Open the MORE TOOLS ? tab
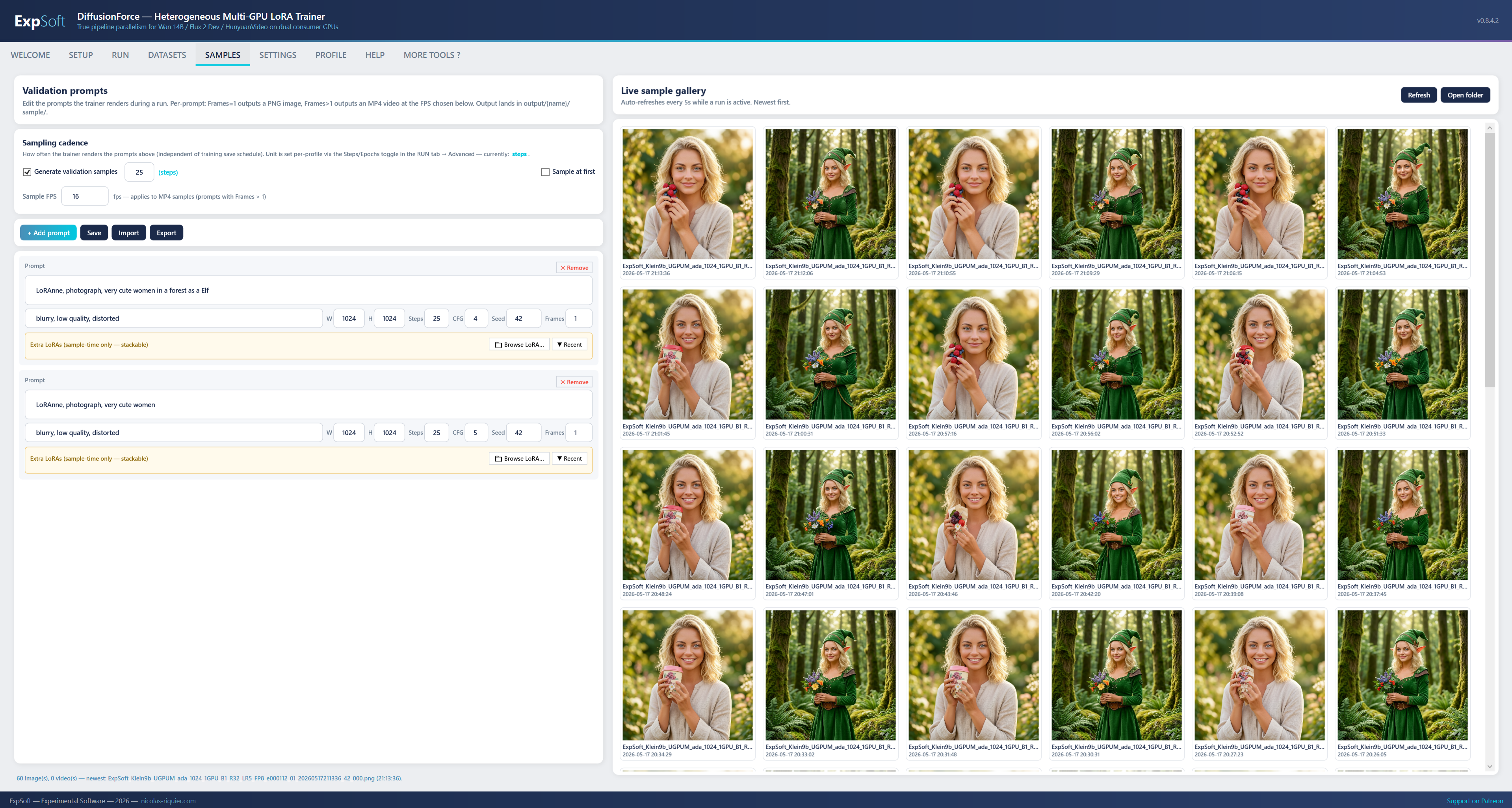The height and width of the screenshot is (808, 1512). [431, 55]
